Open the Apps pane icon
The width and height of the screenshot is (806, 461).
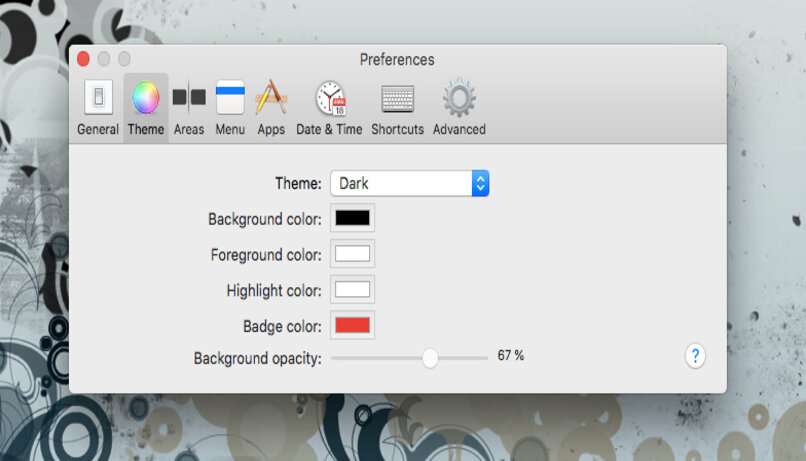[x=271, y=97]
